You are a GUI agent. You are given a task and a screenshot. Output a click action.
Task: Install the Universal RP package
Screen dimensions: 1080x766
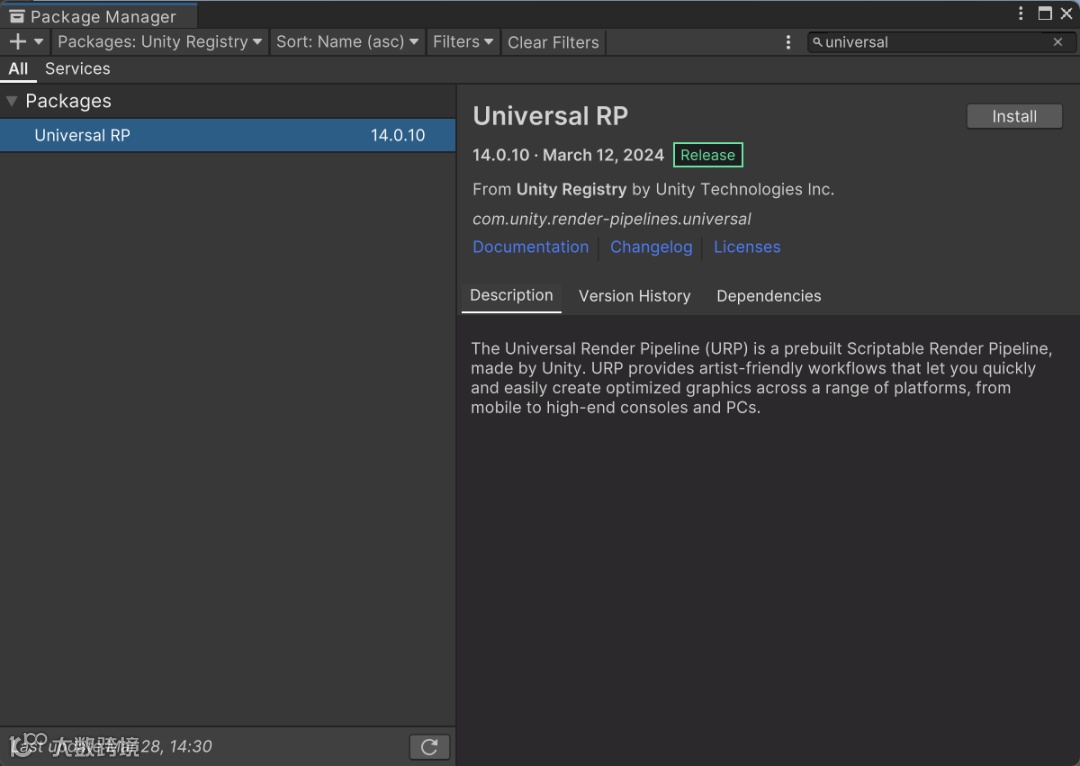1014,116
